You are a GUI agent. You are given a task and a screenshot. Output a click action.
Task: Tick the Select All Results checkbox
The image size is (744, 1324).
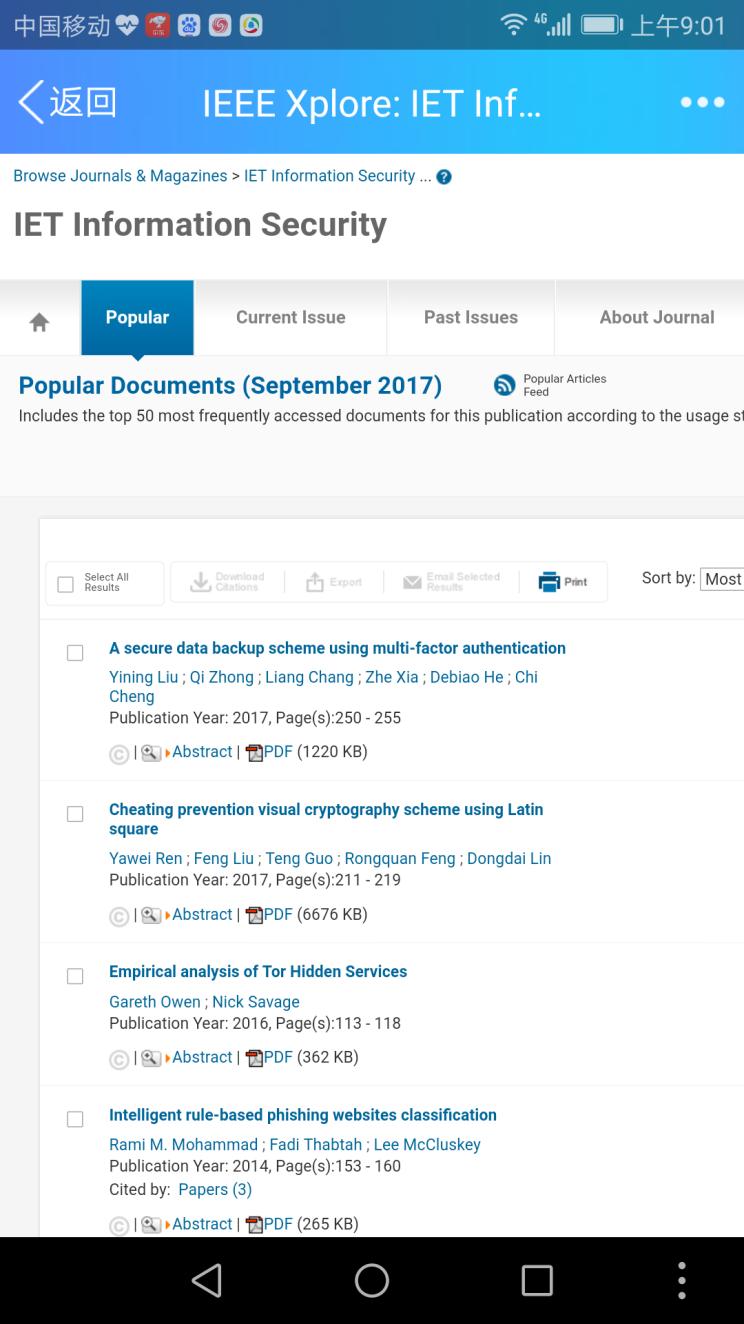point(66,585)
